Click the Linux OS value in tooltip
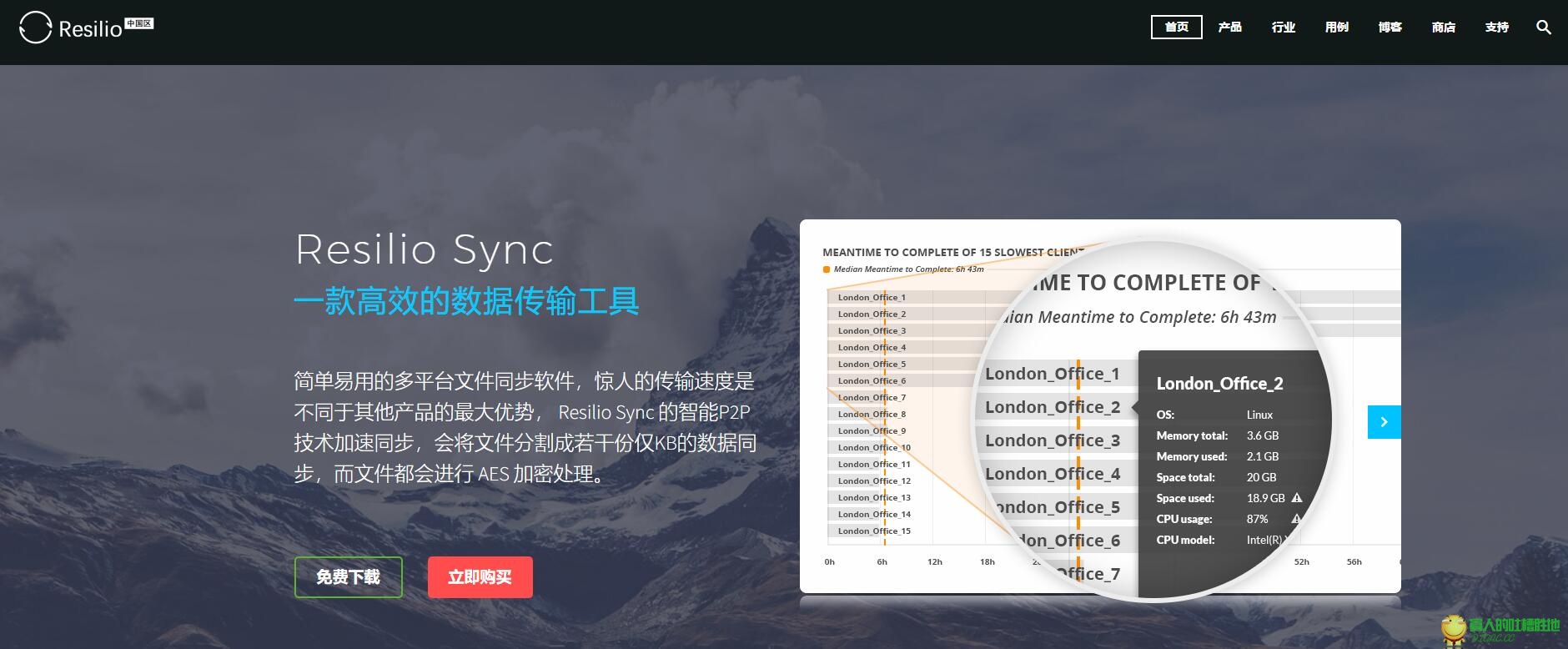 1259,415
